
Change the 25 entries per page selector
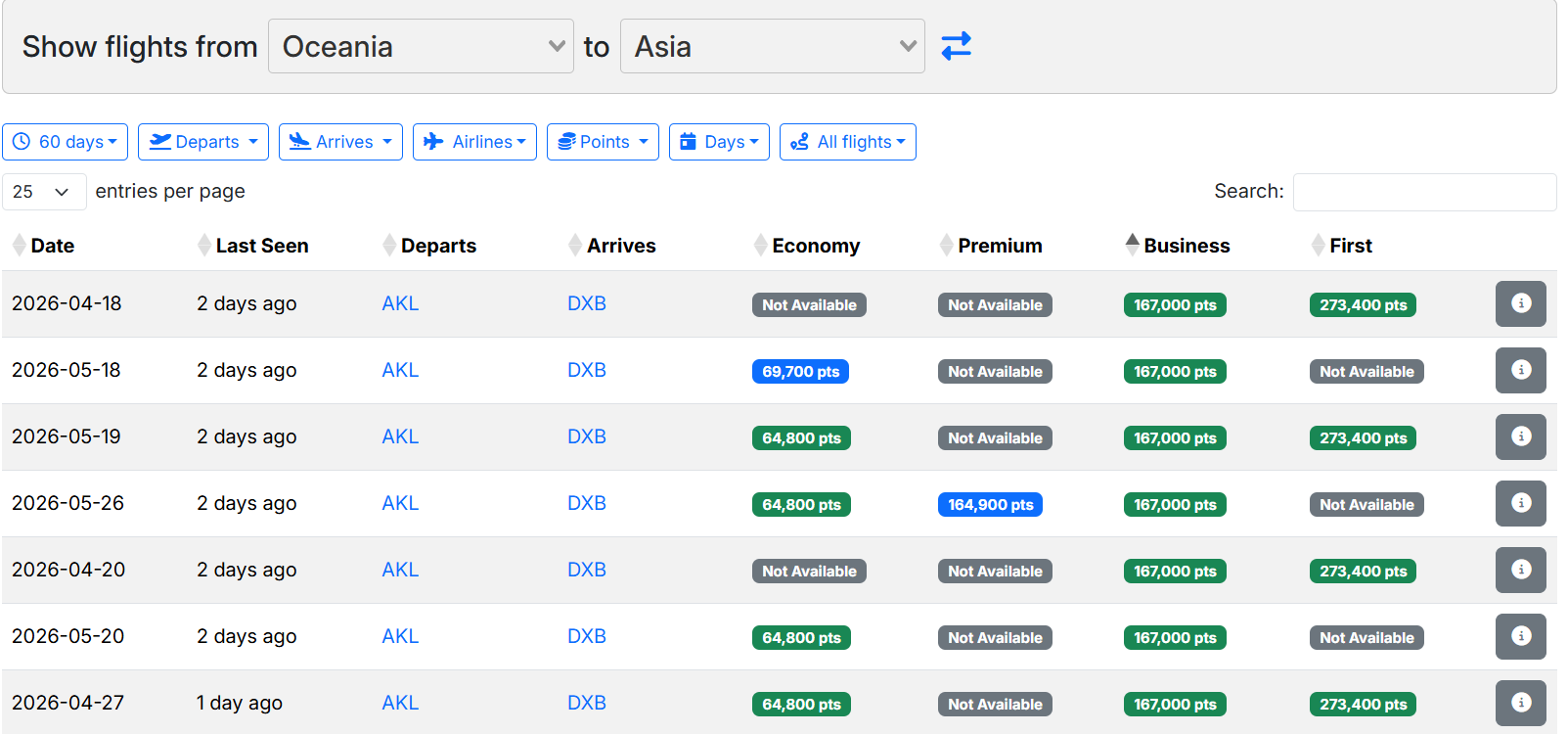[x=43, y=192]
